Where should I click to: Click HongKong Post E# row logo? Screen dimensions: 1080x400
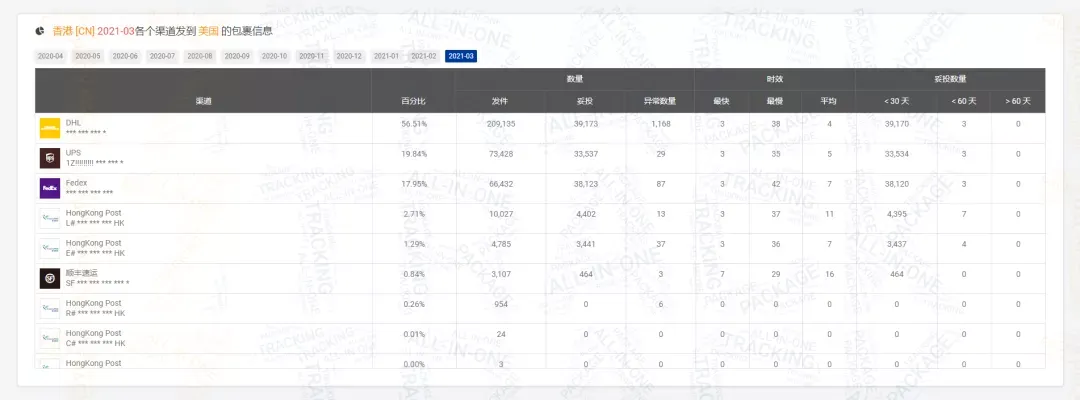pyautogui.click(x=50, y=249)
